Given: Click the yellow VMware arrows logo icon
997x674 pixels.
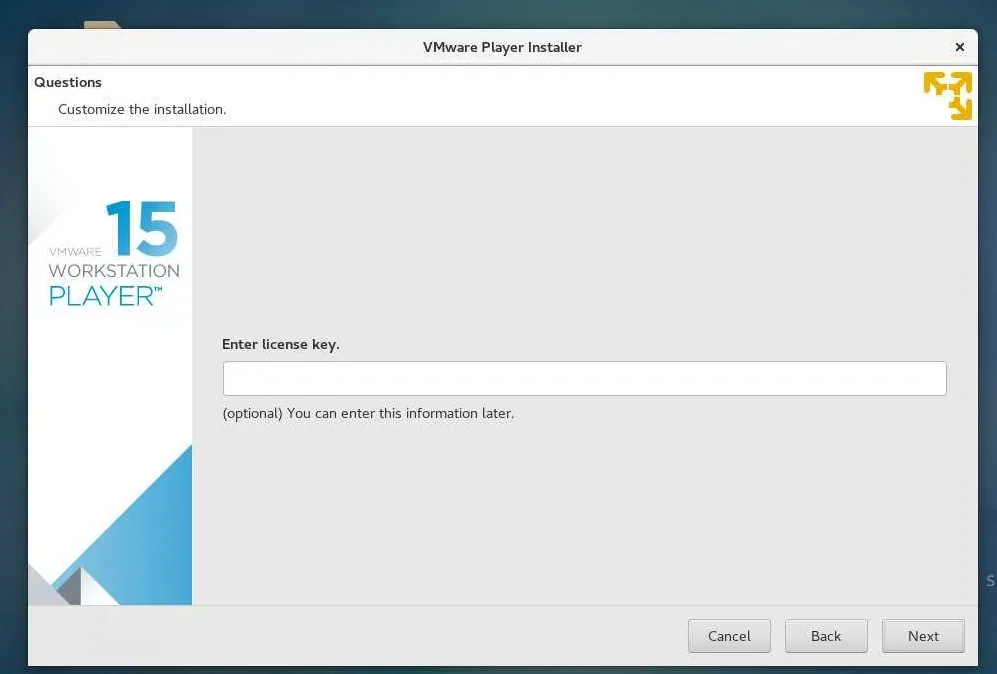Looking at the screenshot, I should click(948, 95).
